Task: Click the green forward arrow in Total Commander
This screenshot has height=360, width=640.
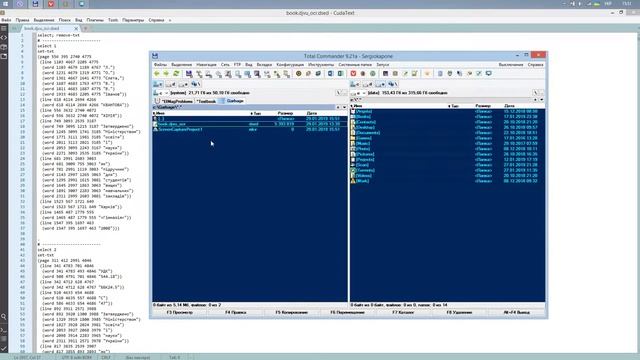Action: pos(166,74)
